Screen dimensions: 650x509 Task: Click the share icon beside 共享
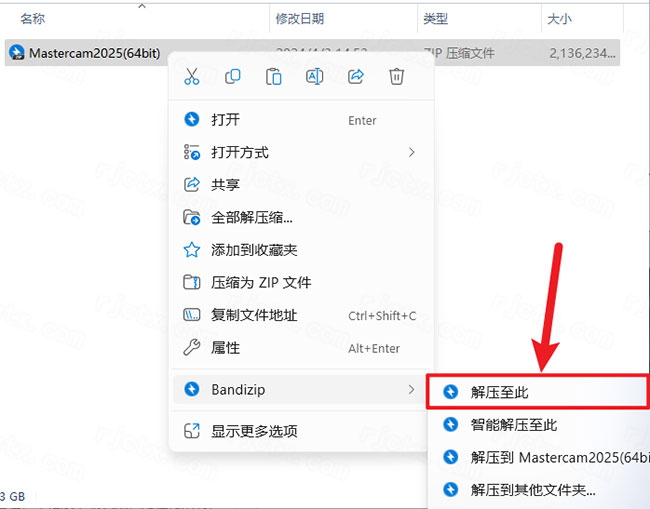[192, 184]
